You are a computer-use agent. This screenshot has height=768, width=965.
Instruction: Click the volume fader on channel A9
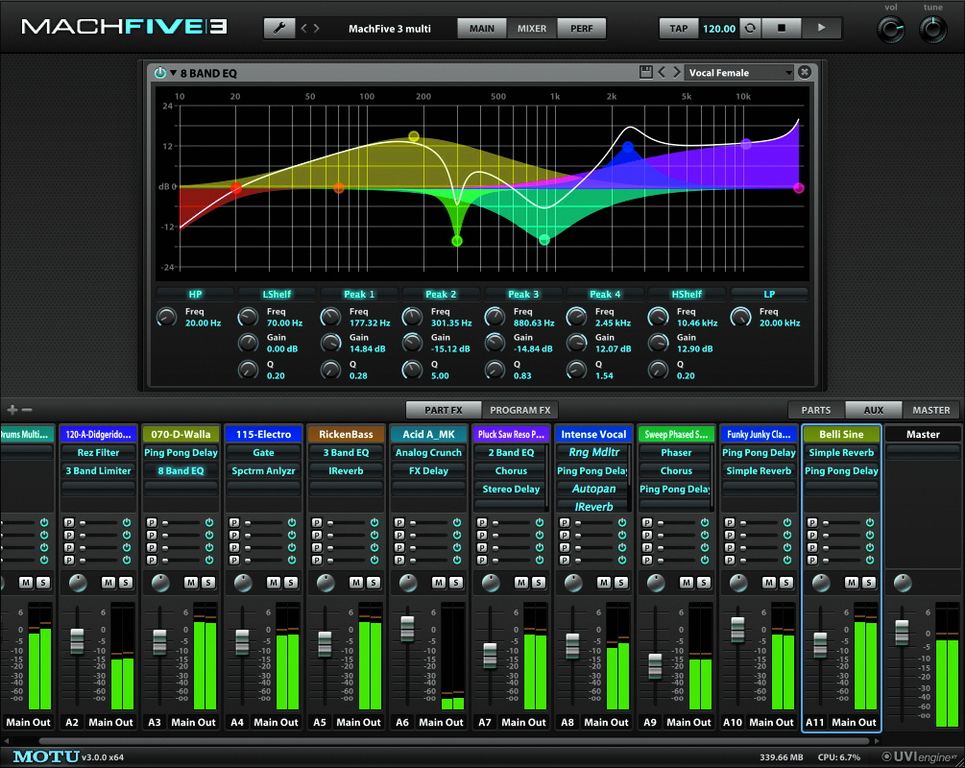[655, 666]
